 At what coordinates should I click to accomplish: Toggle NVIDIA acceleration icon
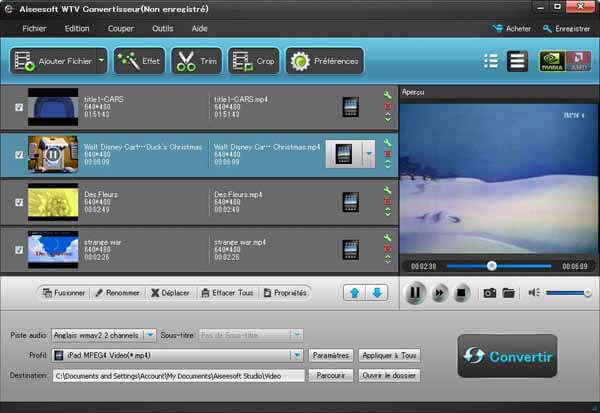pyautogui.click(x=552, y=61)
